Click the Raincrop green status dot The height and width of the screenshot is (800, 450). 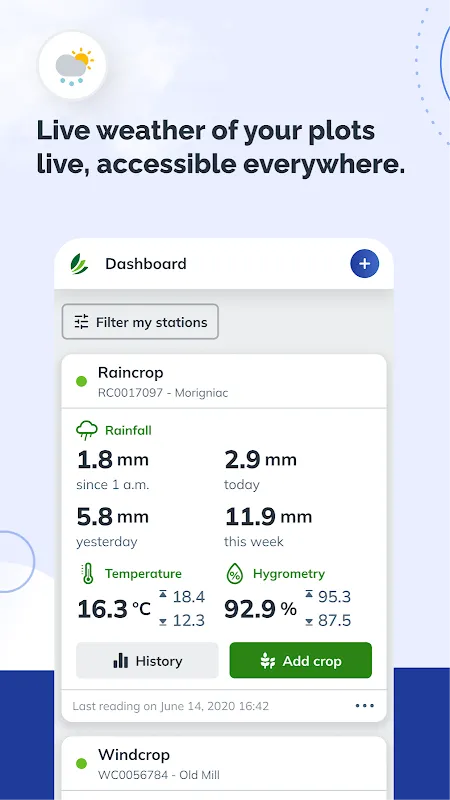click(x=82, y=381)
